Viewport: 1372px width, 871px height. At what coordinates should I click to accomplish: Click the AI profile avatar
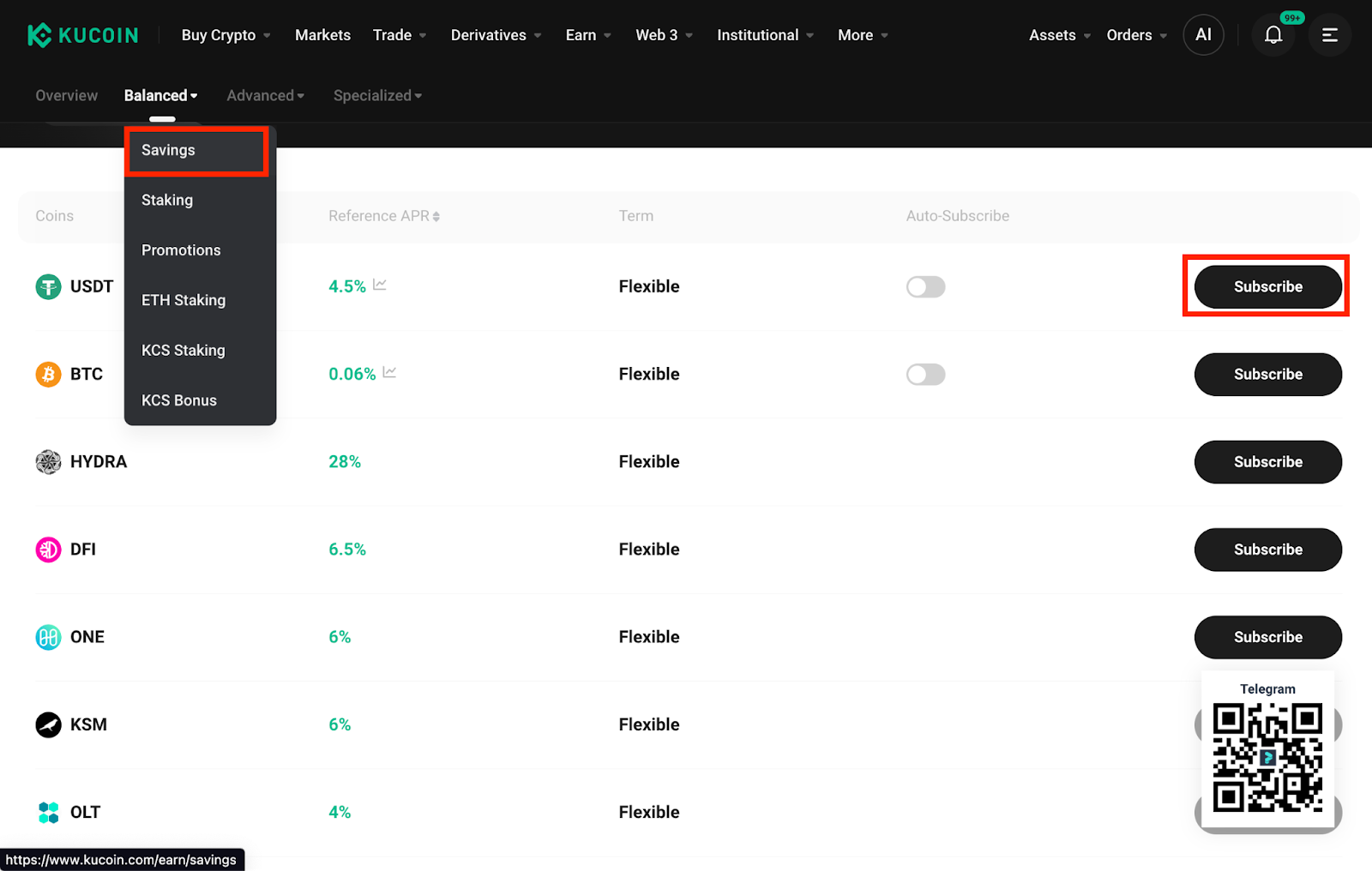(x=1203, y=35)
